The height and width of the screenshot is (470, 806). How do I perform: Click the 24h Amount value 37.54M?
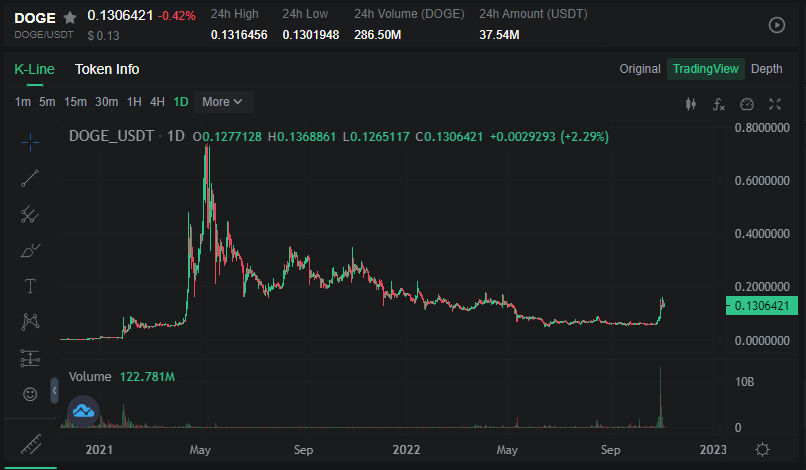[499, 35]
